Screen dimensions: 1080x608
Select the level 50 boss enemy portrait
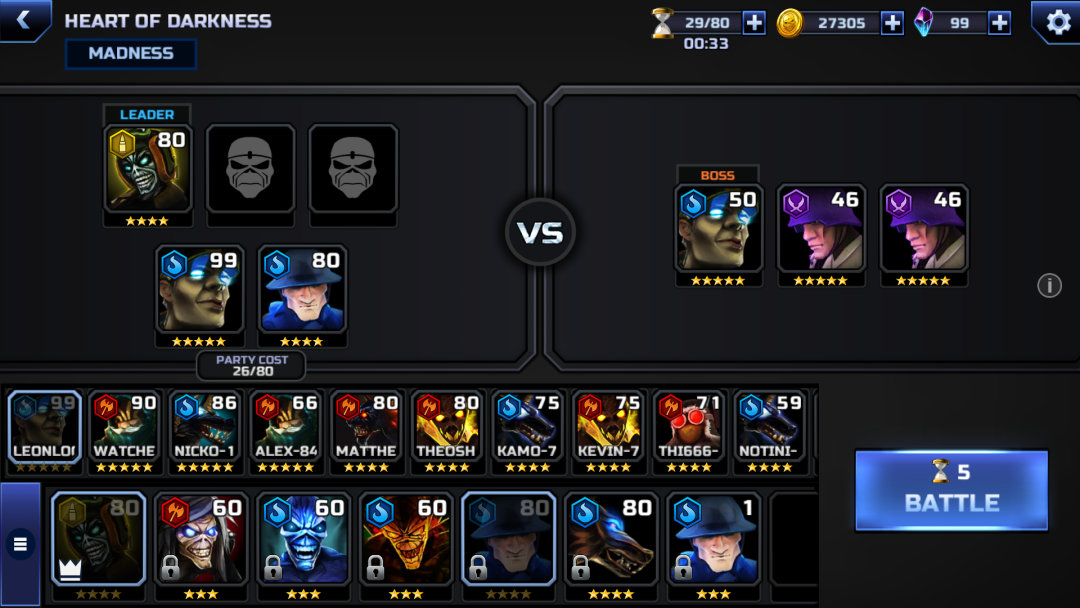point(718,229)
